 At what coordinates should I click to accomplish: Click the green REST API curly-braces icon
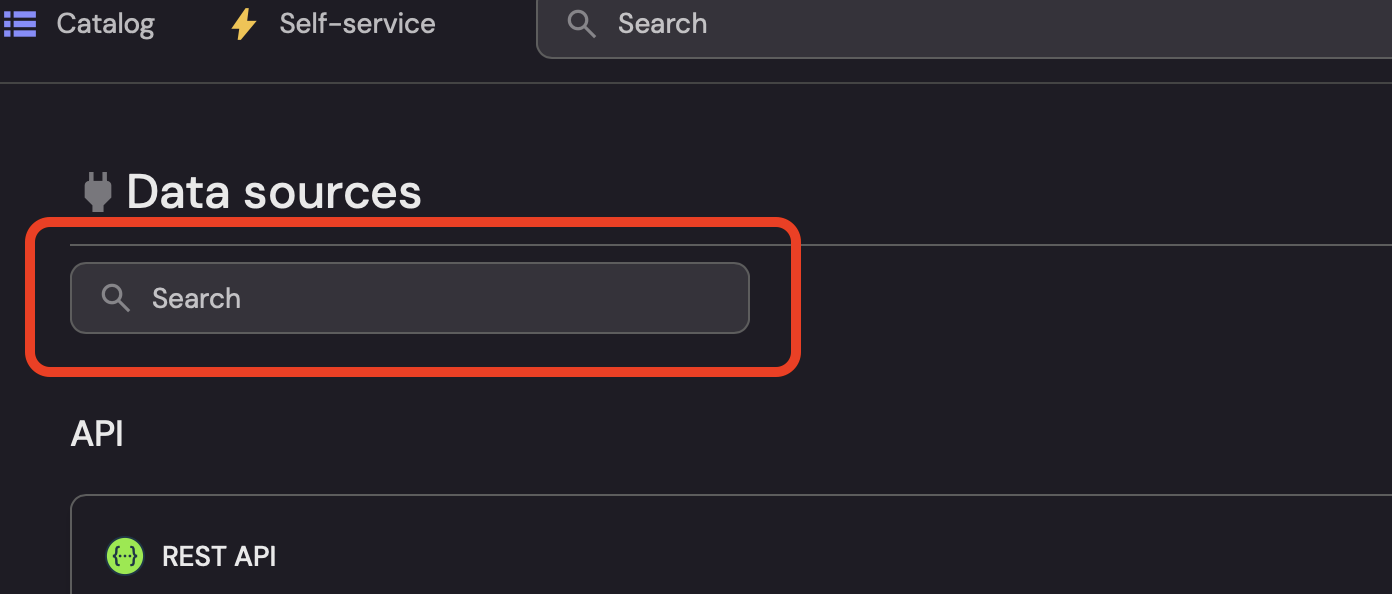point(124,556)
